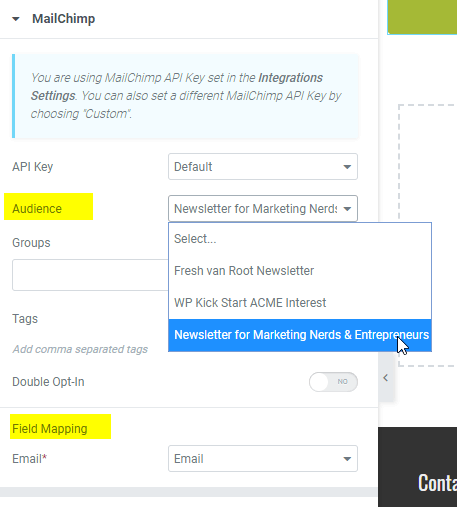Click the Tags label

(25, 319)
